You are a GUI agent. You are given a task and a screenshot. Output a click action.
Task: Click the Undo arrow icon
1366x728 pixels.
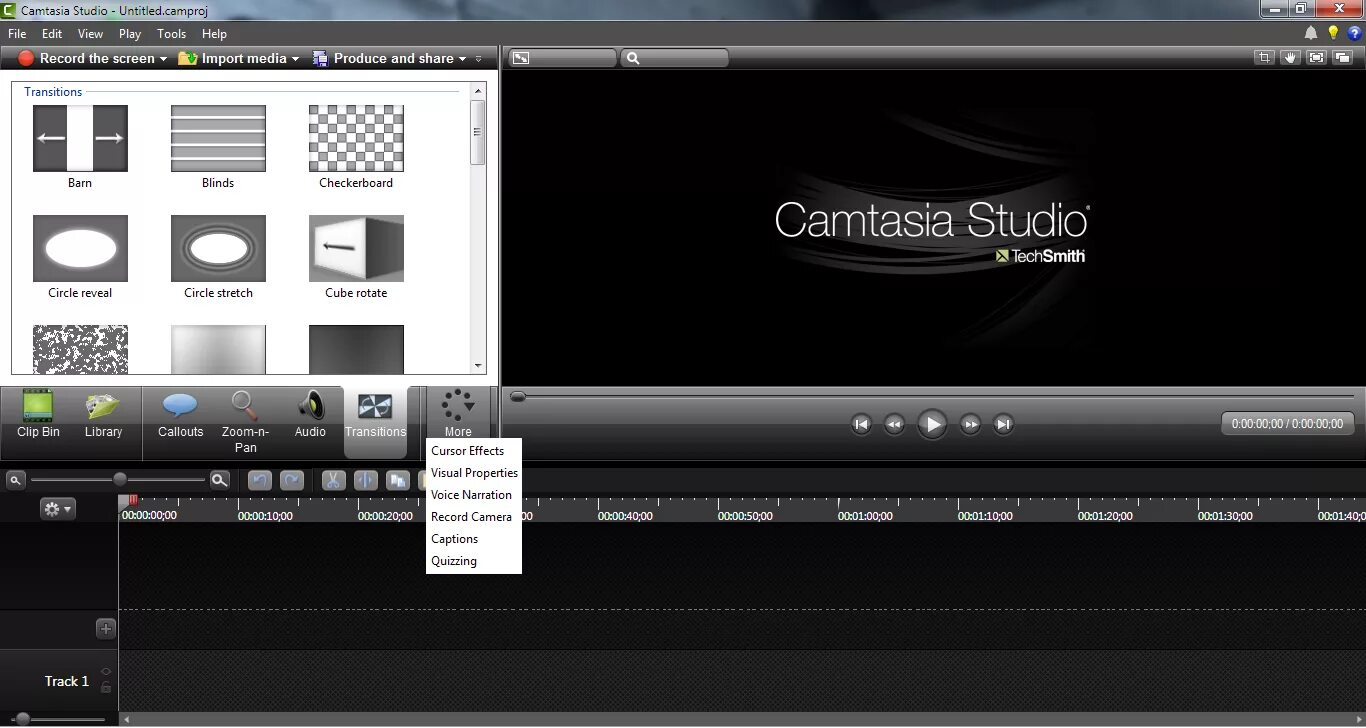(259, 481)
